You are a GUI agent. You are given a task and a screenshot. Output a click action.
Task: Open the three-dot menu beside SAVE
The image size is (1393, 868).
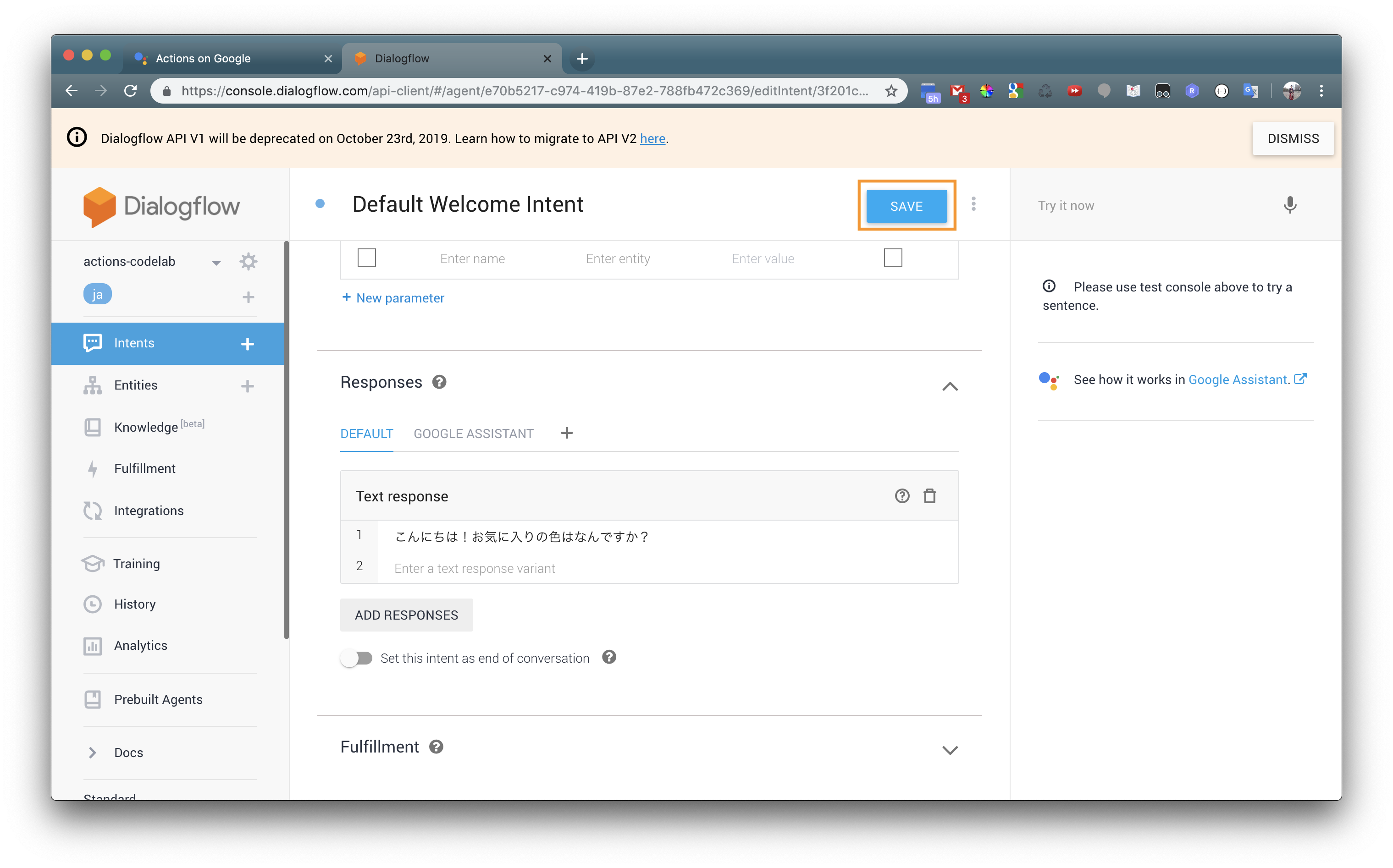pos(973,204)
